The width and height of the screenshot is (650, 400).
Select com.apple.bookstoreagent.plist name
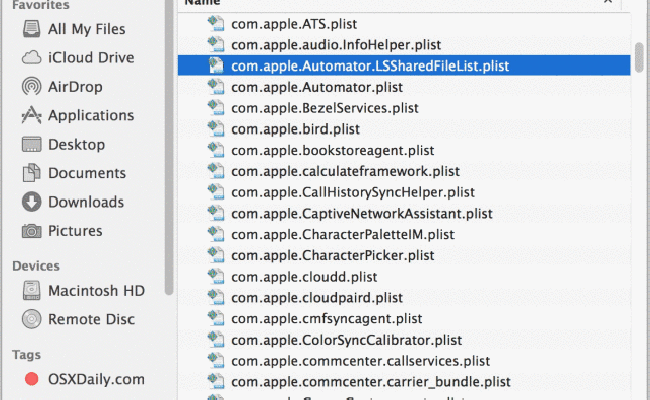pyautogui.click(x=332, y=150)
